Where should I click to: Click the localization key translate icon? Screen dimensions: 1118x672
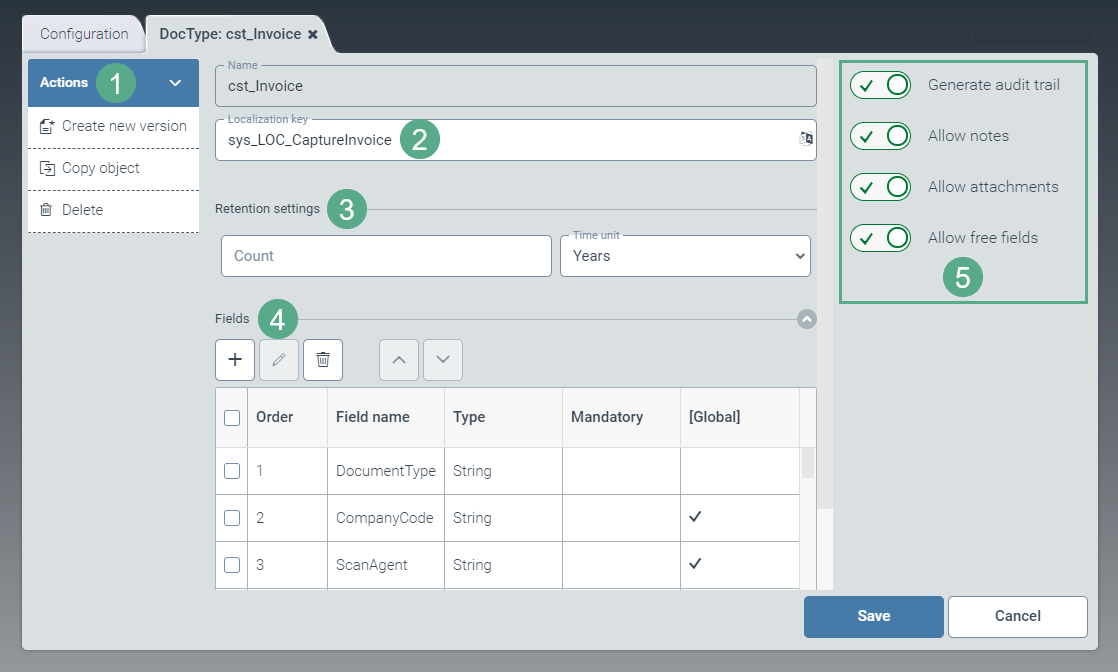click(x=806, y=140)
